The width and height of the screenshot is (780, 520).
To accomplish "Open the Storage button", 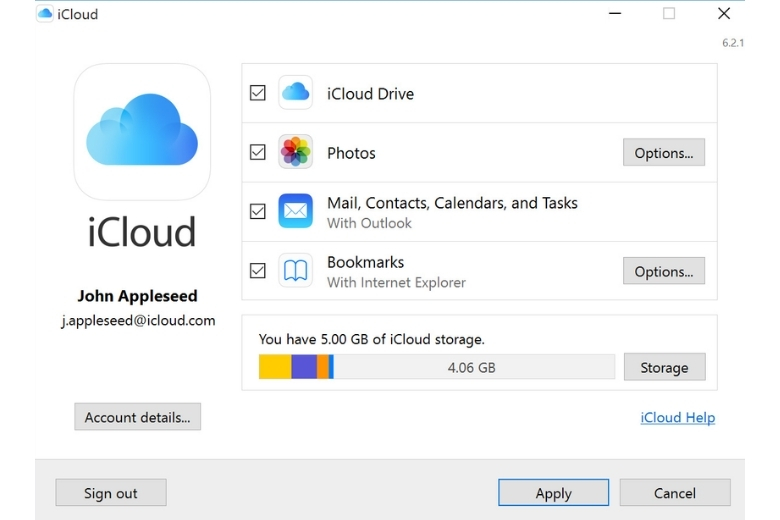I will click(665, 367).
